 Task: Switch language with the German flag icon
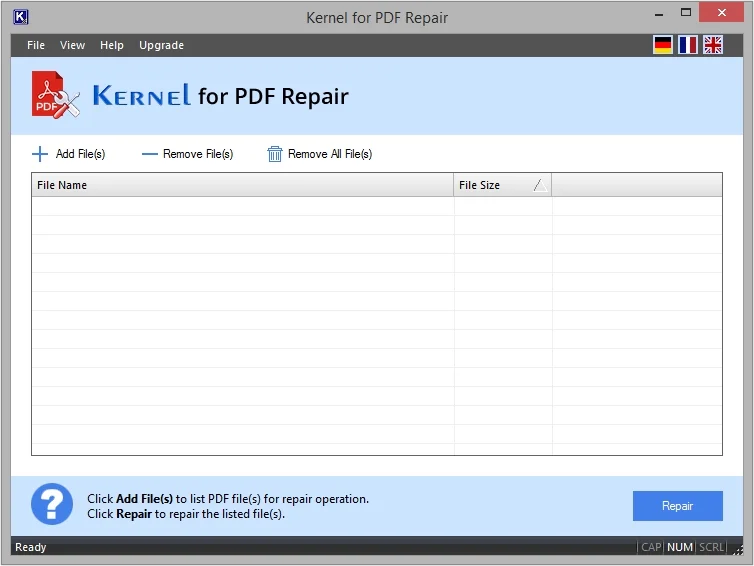pyautogui.click(x=663, y=45)
